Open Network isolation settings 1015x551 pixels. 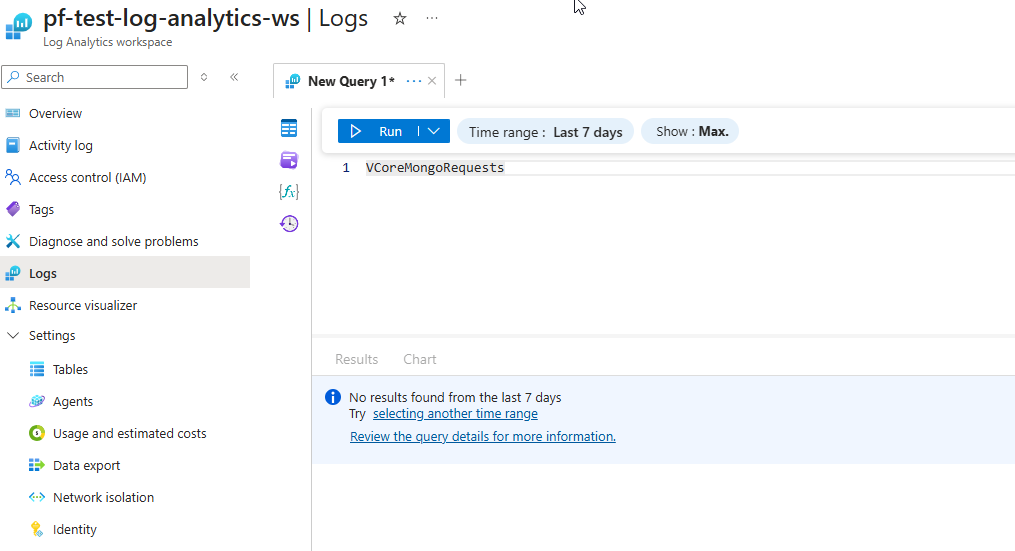pos(104,497)
